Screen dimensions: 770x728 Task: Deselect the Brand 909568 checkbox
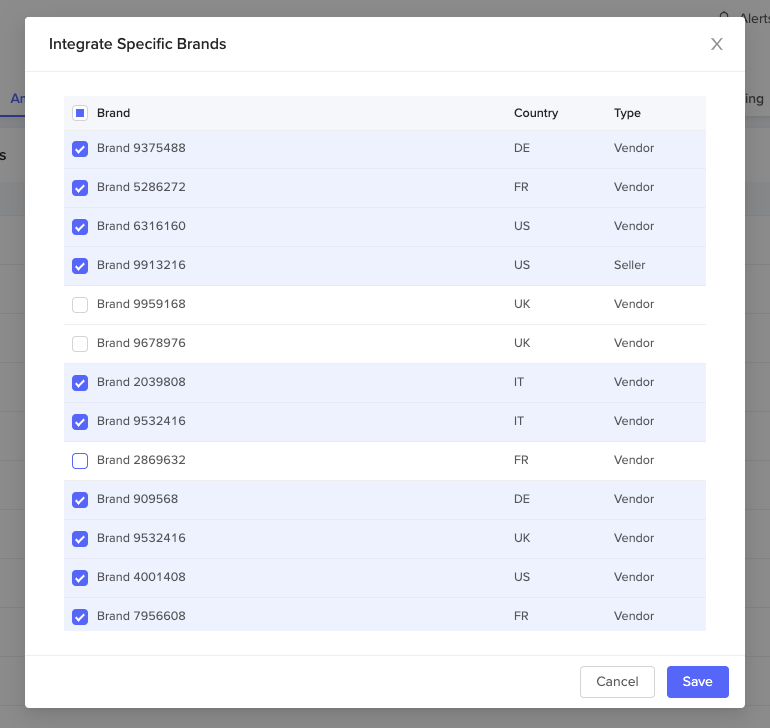(x=80, y=500)
